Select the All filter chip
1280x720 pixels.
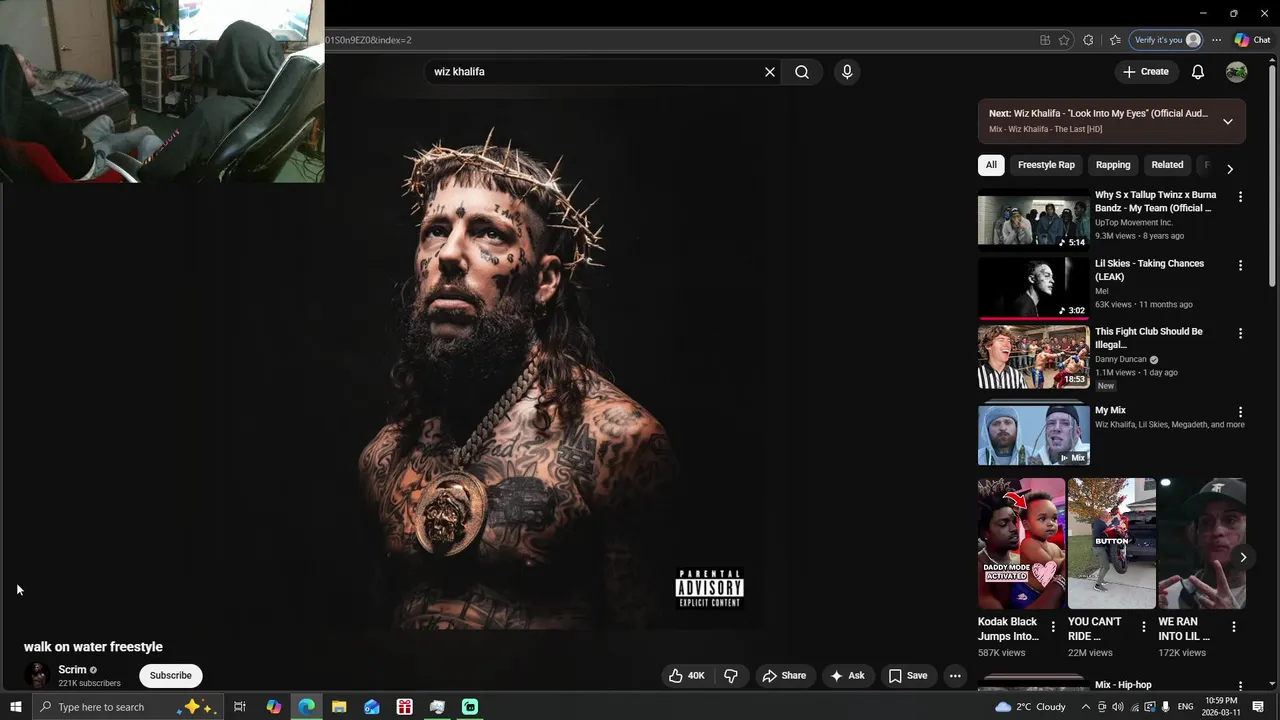coord(991,165)
